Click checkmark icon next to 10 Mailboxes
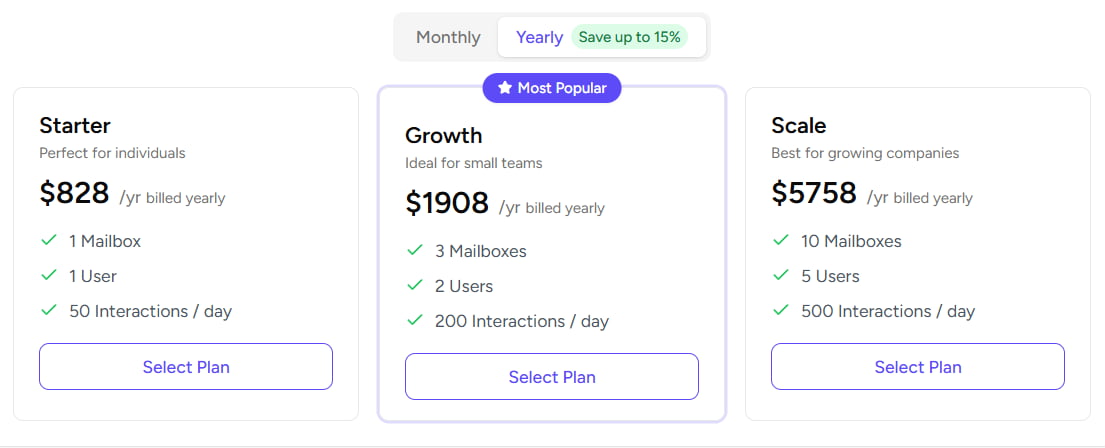 tap(780, 241)
